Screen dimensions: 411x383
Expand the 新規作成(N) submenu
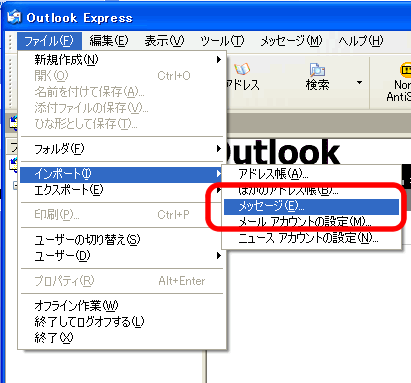(x=122, y=60)
